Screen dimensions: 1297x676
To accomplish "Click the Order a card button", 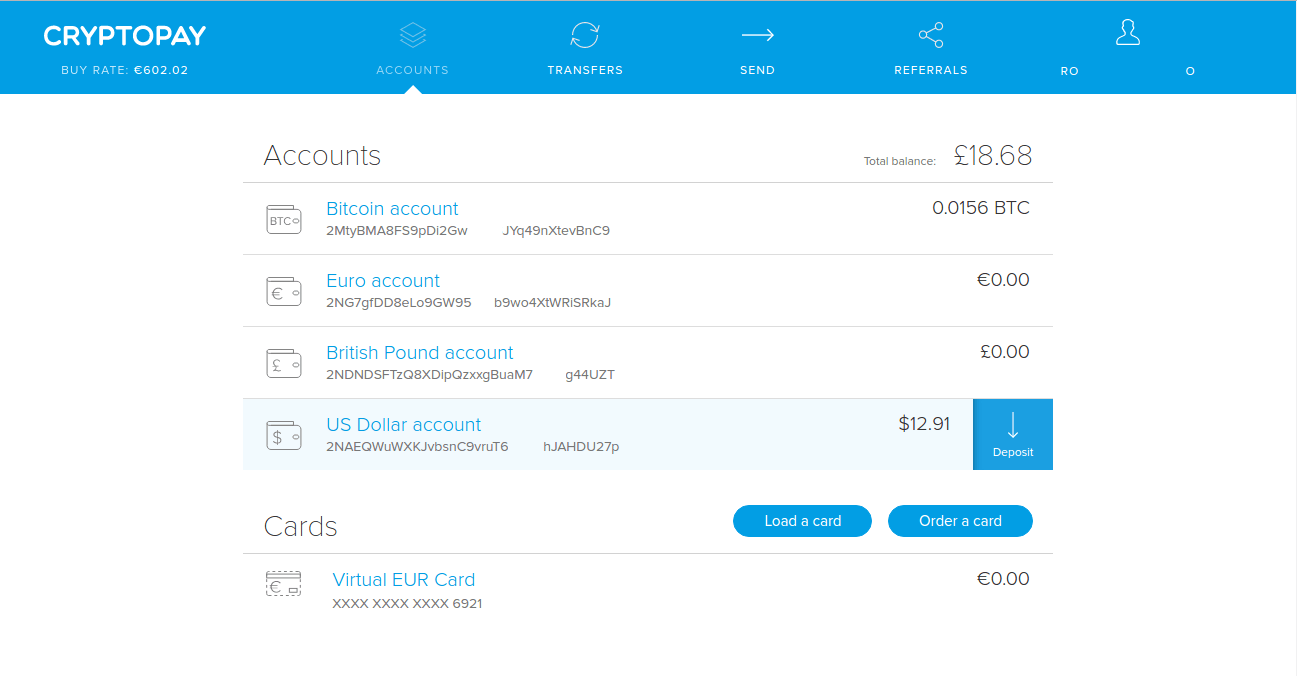I will click(959, 520).
